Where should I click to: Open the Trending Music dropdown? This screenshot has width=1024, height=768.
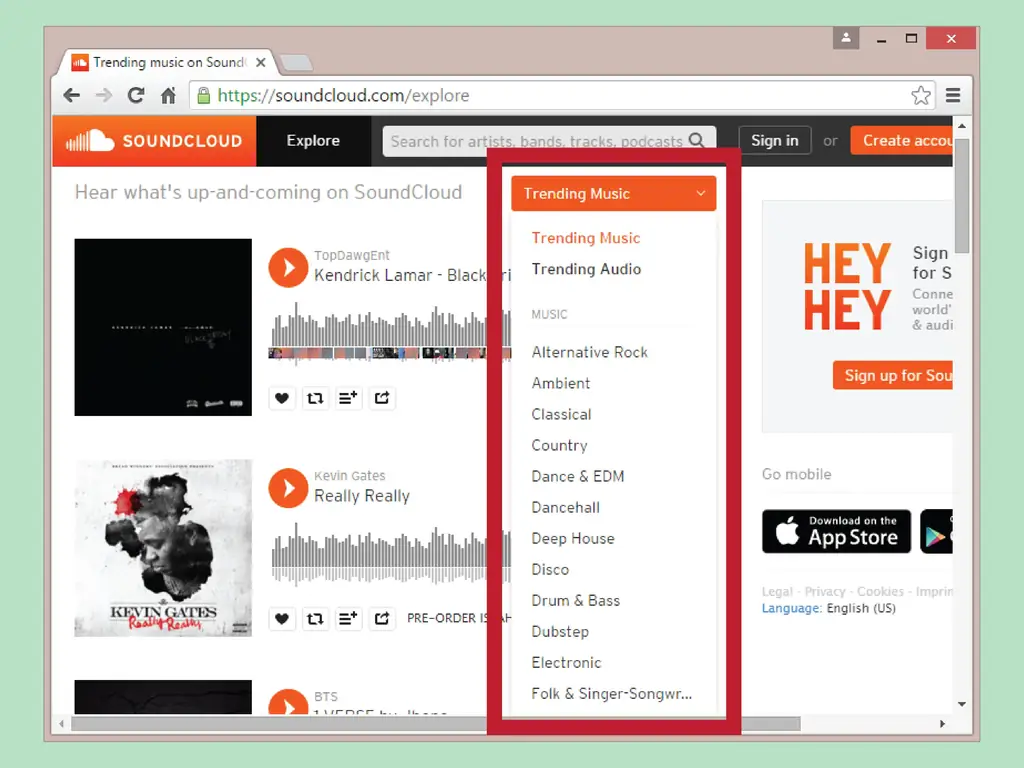pos(613,193)
